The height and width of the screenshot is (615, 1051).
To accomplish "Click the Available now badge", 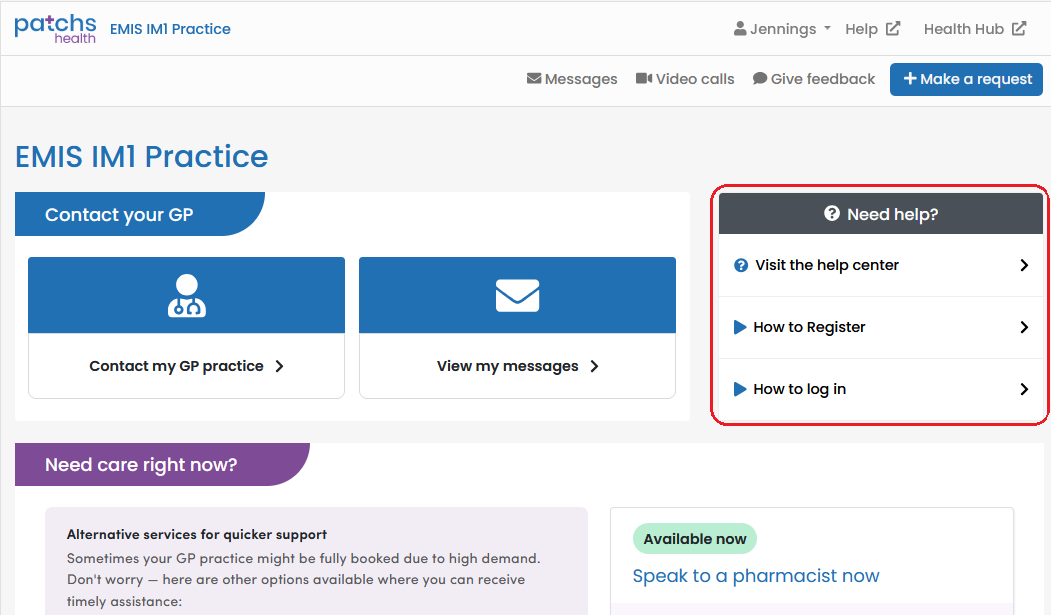I will (694, 539).
